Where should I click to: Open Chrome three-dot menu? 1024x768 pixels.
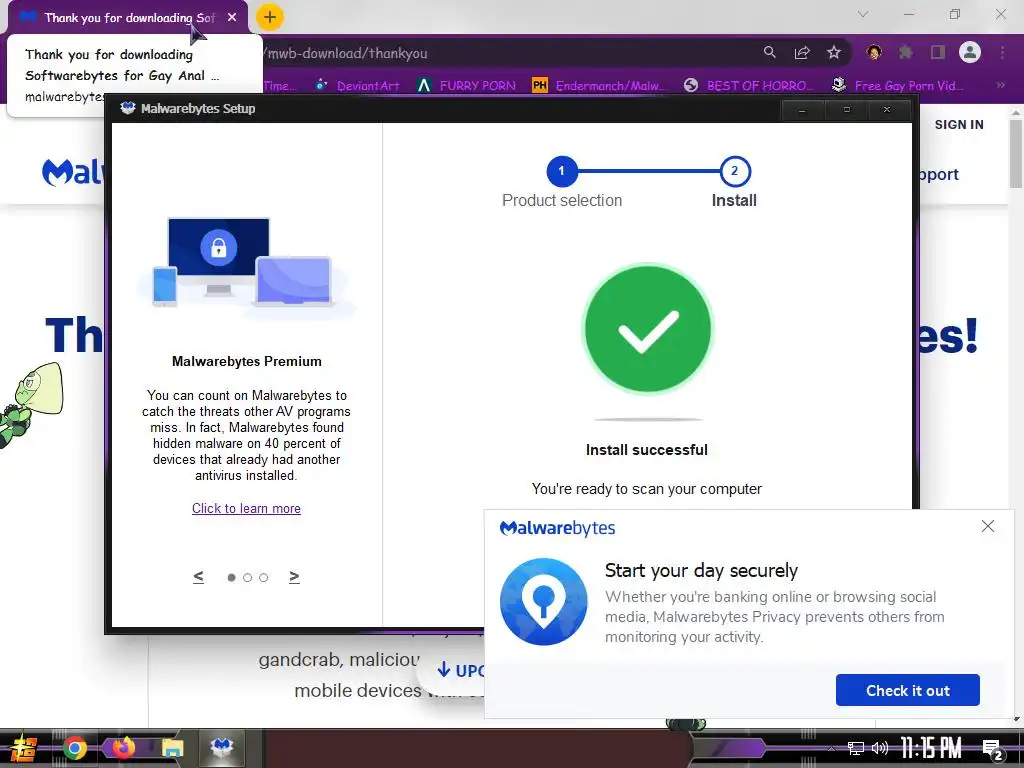[x=1002, y=52]
